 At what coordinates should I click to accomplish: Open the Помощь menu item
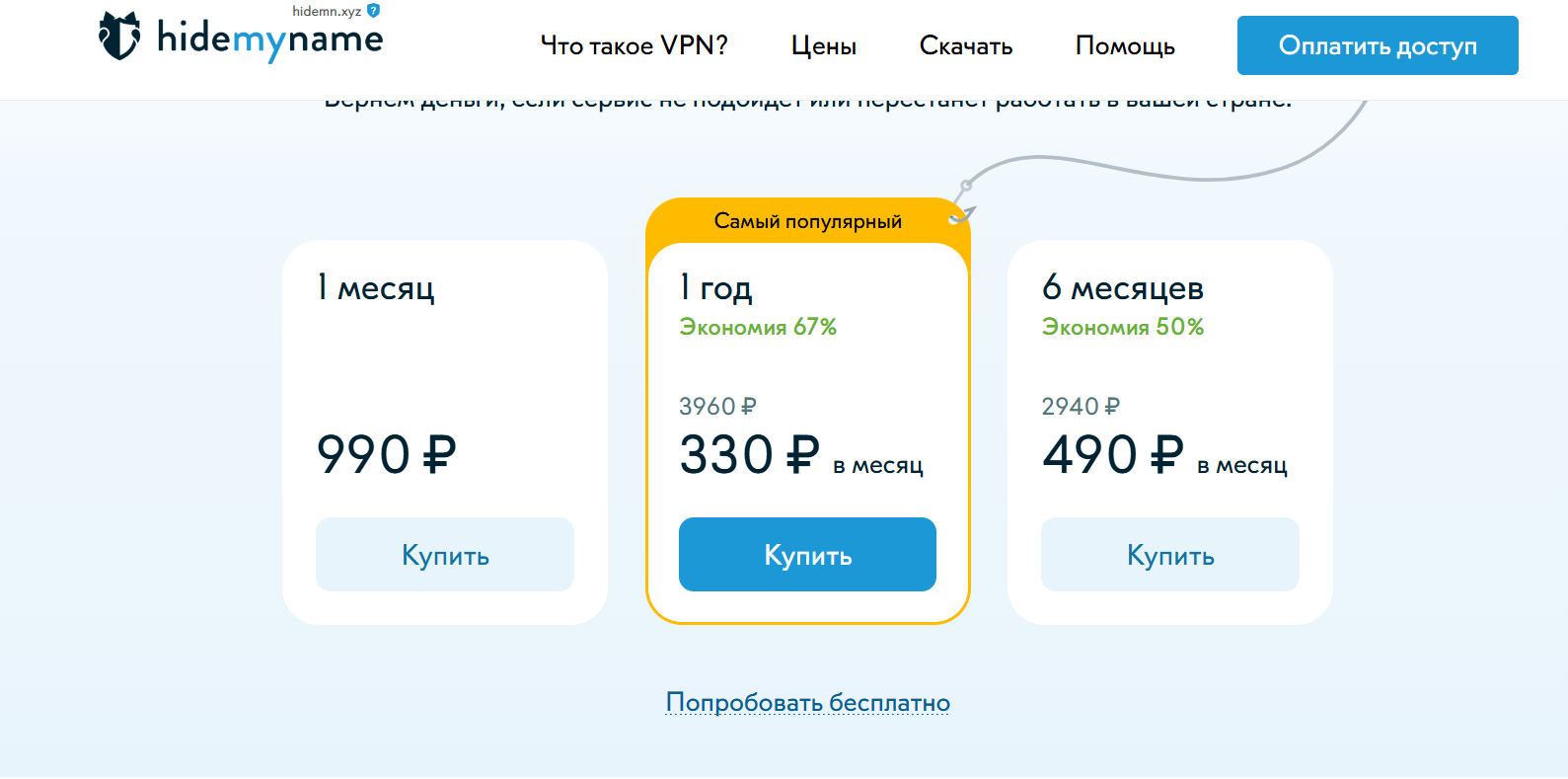pyautogui.click(x=1125, y=44)
